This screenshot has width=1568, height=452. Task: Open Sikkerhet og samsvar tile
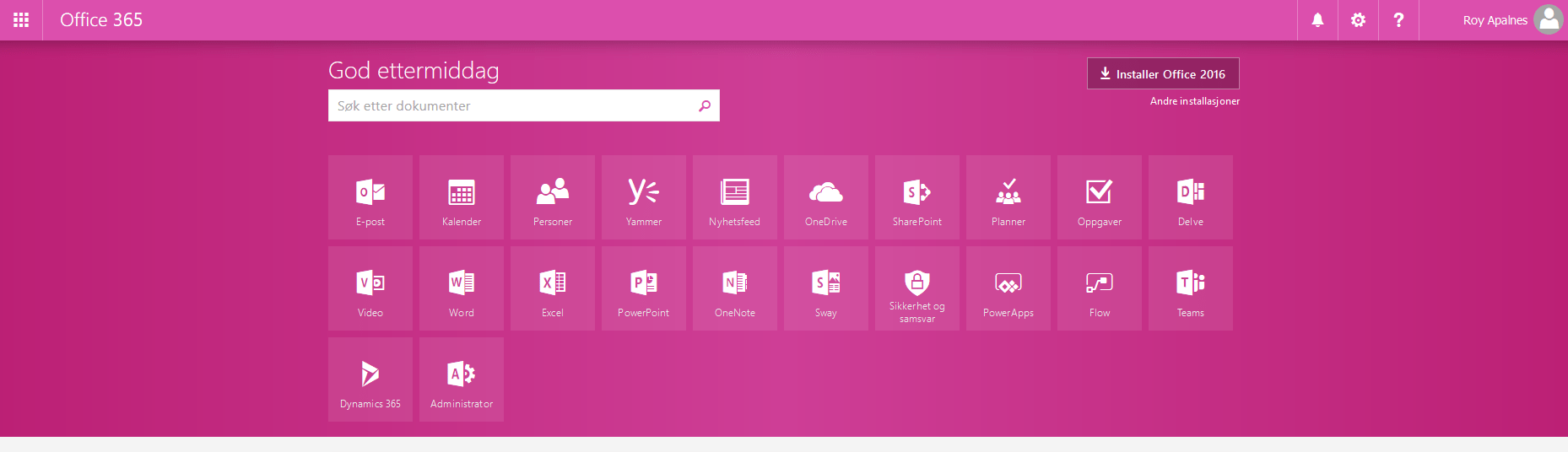point(917,288)
